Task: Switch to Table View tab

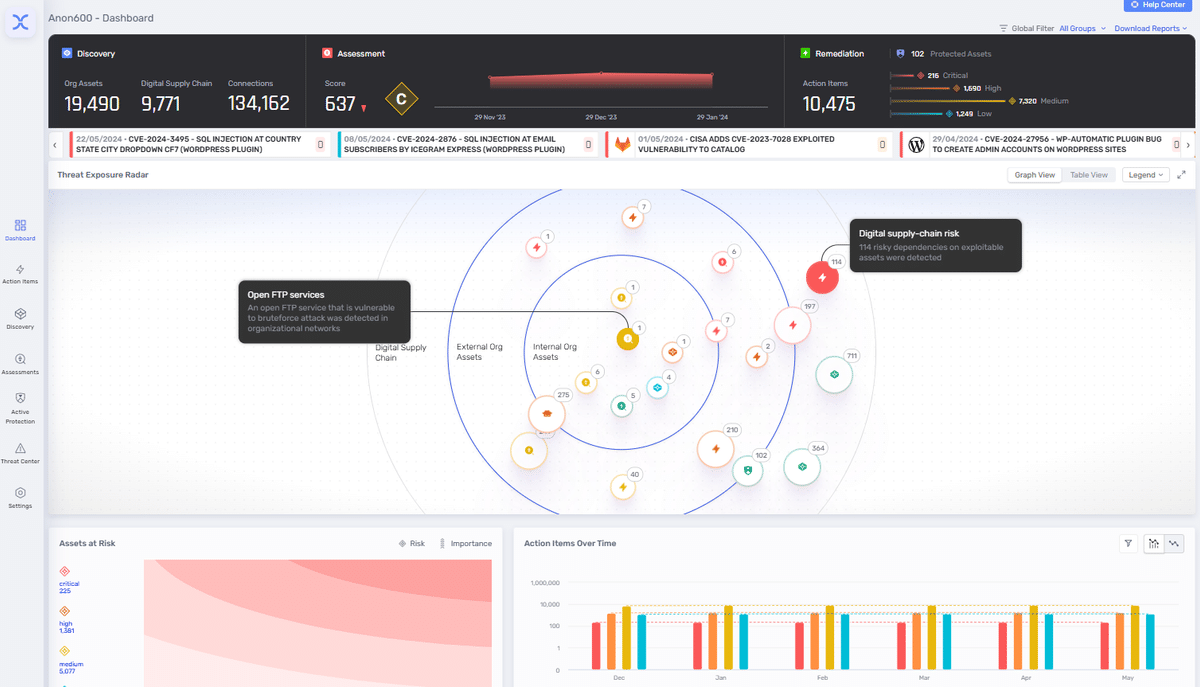Action: pyautogui.click(x=1089, y=175)
